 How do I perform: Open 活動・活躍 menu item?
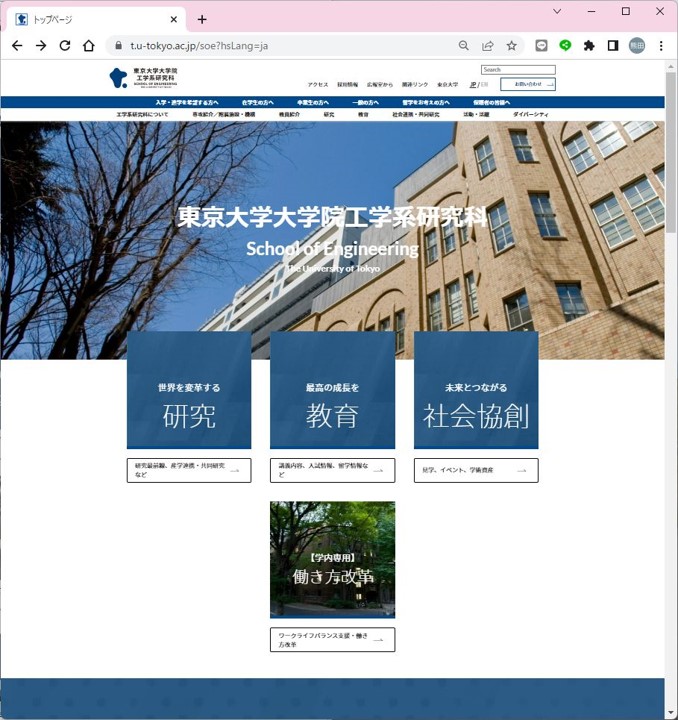[476, 114]
